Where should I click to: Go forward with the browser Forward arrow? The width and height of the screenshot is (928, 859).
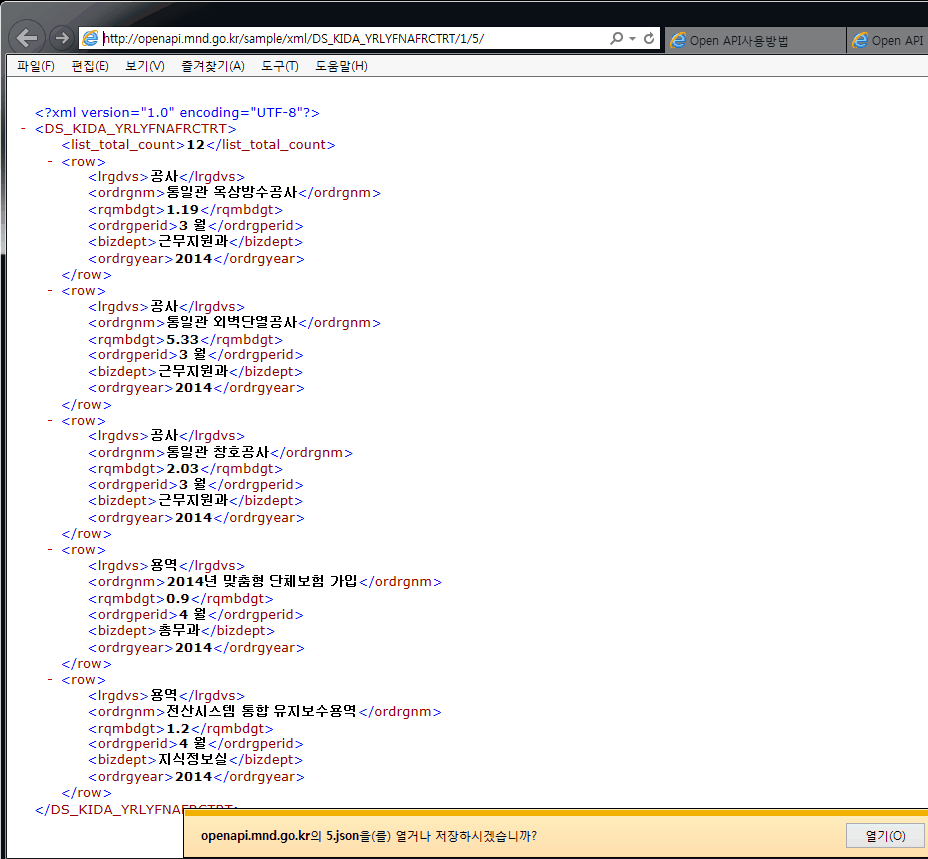(x=62, y=38)
